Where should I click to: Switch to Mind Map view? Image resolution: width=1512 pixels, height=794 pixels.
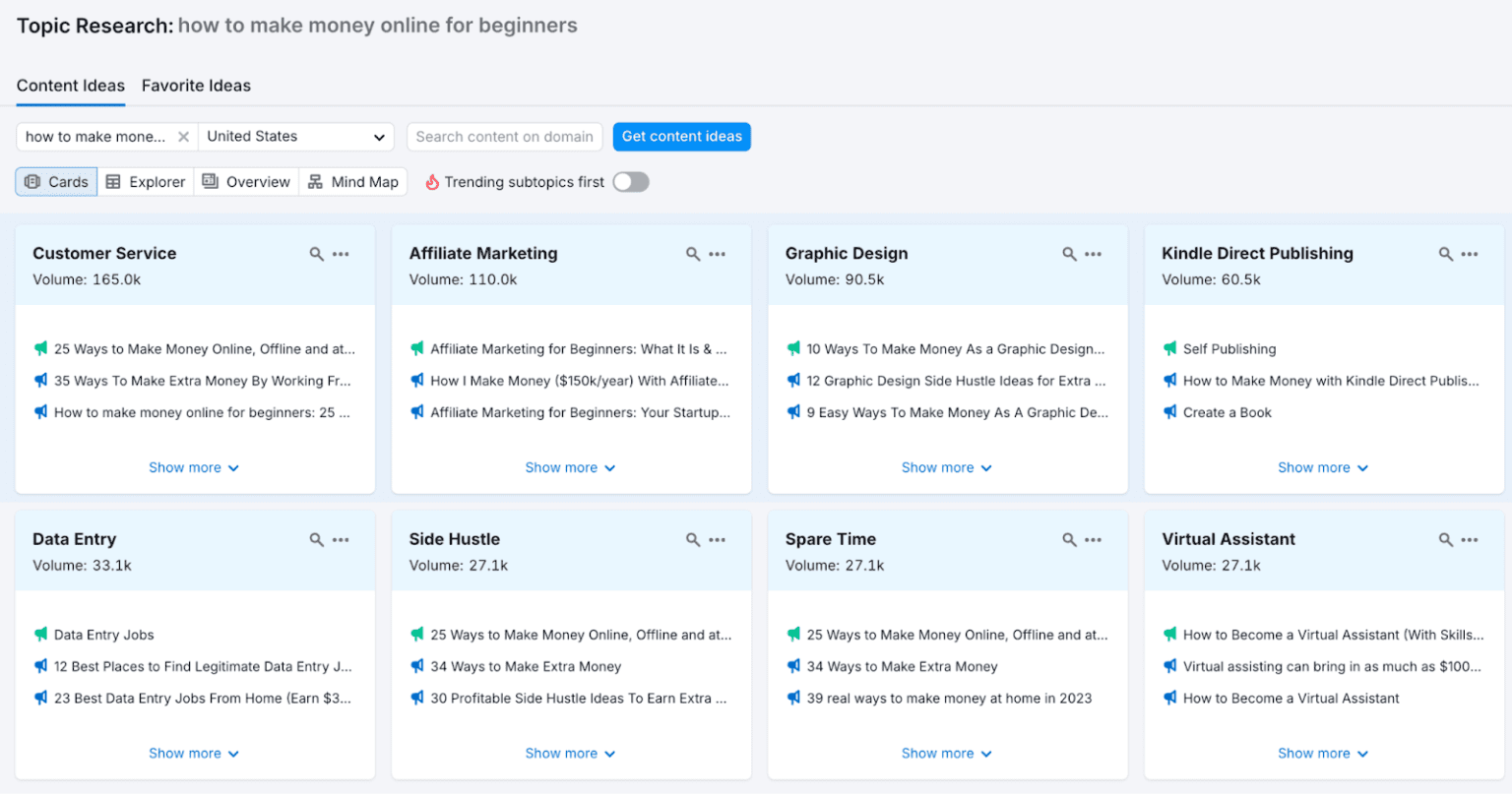tap(353, 182)
